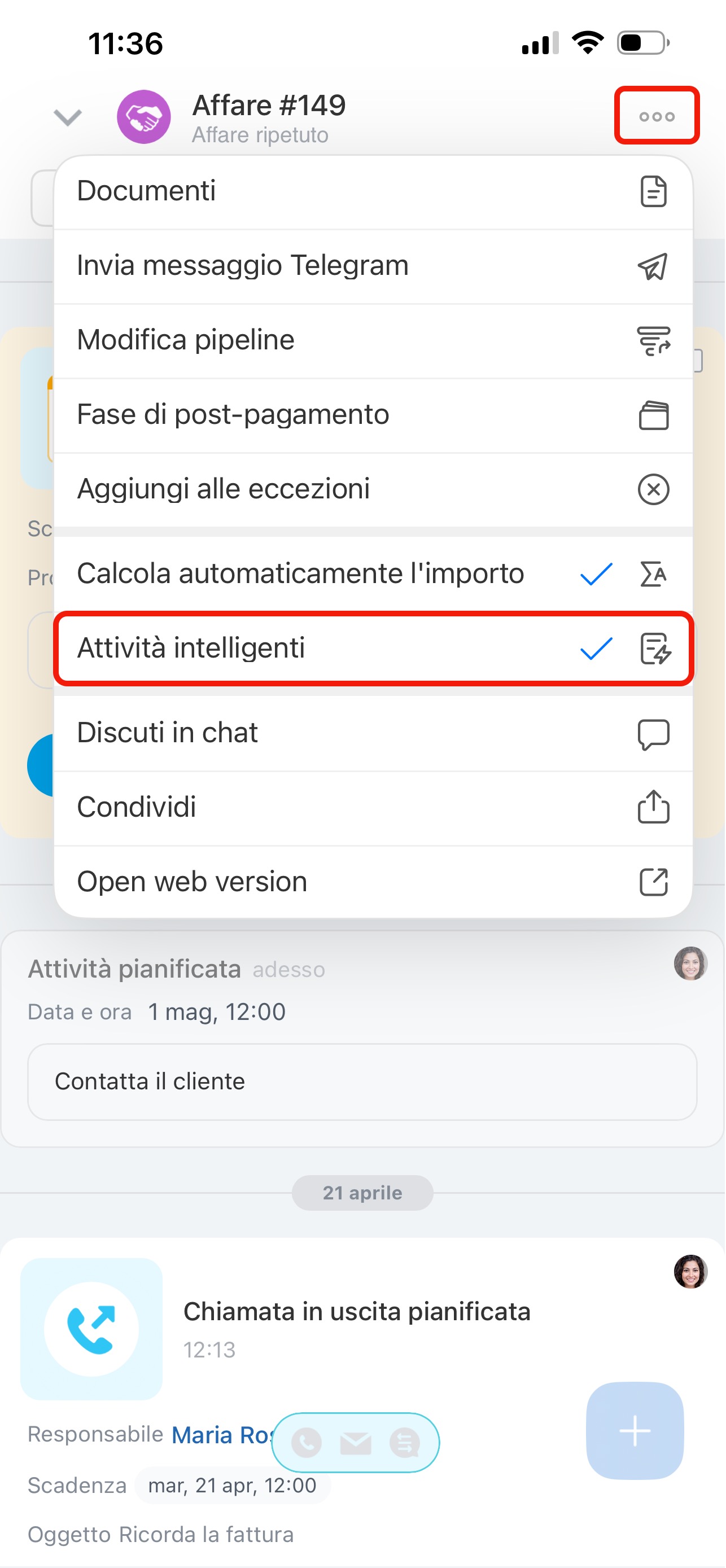The height and width of the screenshot is (1568, 726).
Task: Click the phone icon in floating bar
Action: tap(307, 1443)
